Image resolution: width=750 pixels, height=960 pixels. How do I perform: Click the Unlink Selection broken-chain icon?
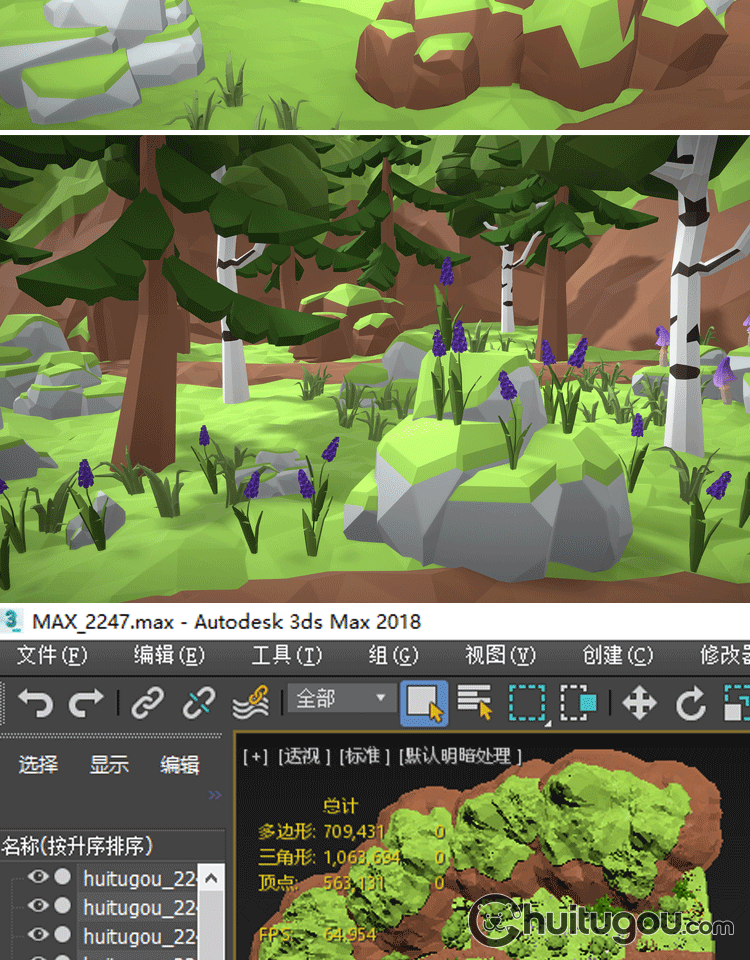coord(198,703)
